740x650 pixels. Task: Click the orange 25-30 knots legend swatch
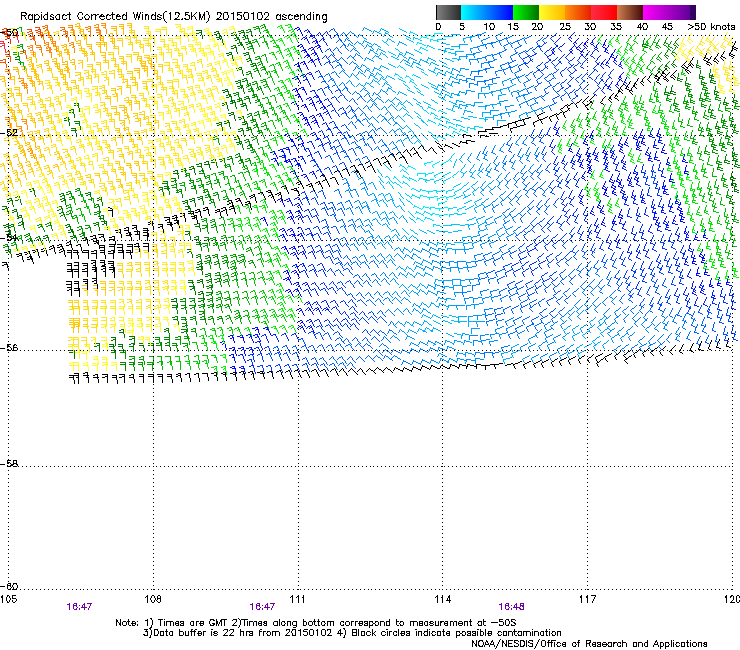(578, 12)
